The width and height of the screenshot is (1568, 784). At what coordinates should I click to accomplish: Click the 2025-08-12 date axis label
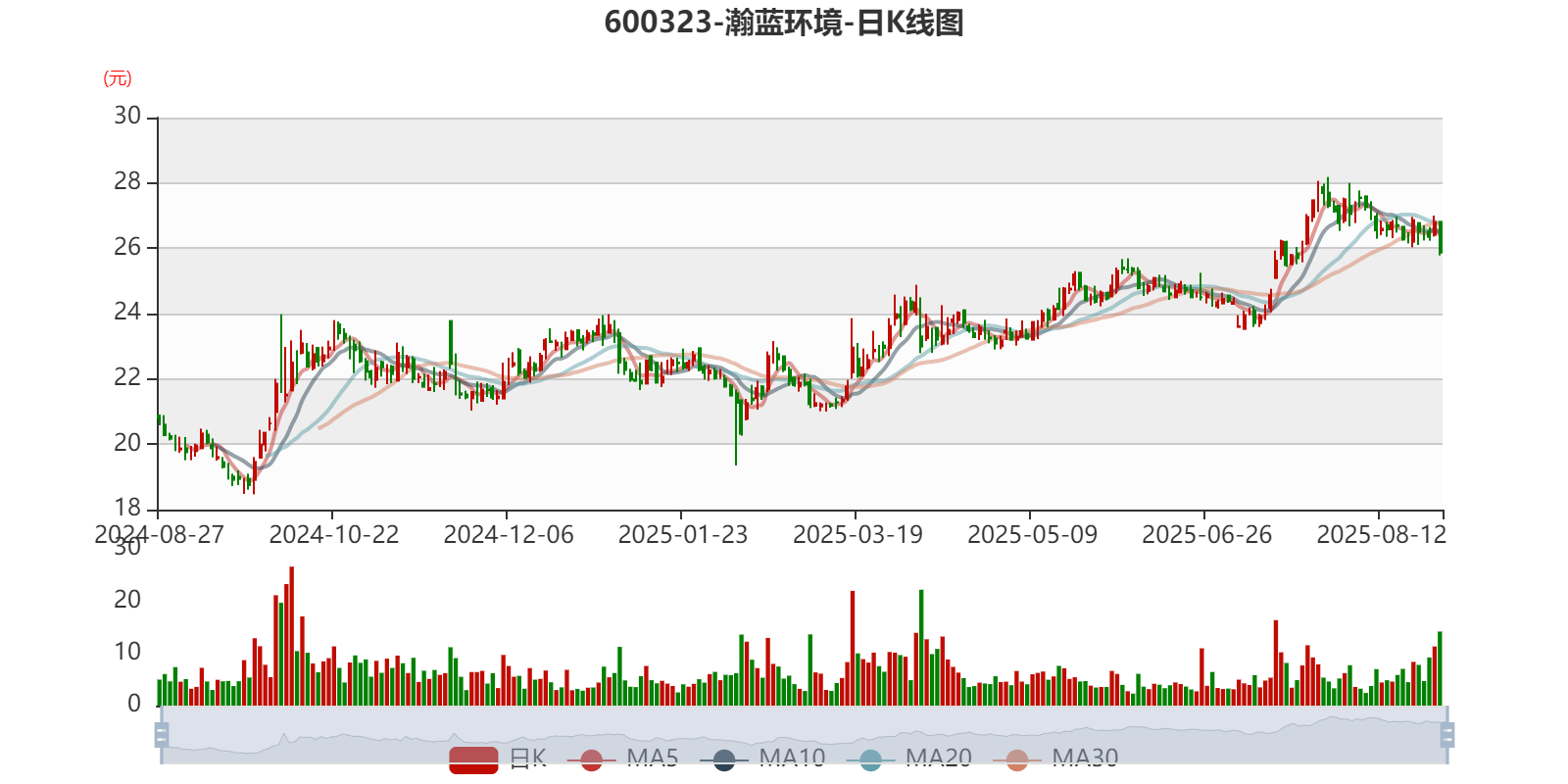[1381, 535]
